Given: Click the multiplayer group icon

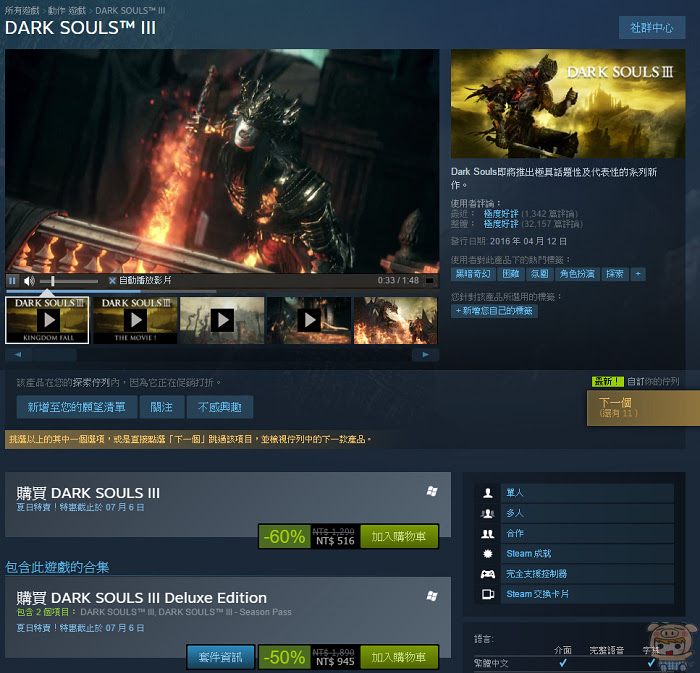Looking at the screenshot, I should point(488,513).
